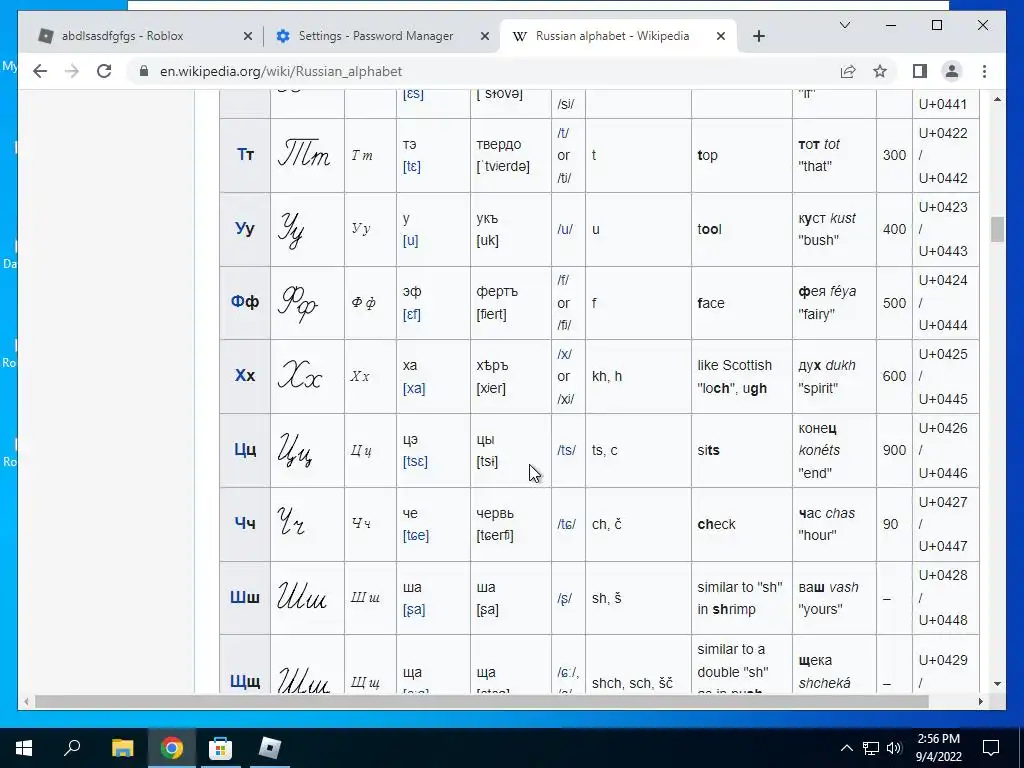Click the [xa] pronunciation link
This screenshot has width=1024, height=768.
(414, 388)
